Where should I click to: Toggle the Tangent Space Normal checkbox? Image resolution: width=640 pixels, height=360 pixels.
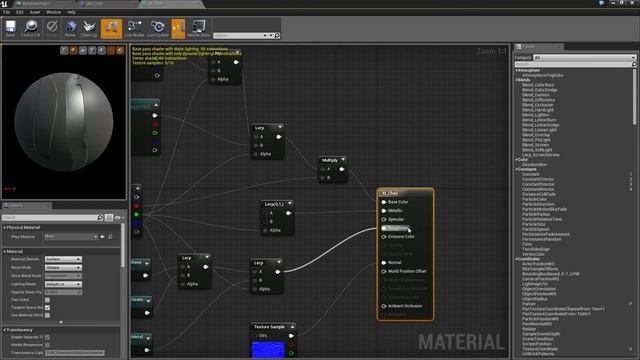point(47,307)
